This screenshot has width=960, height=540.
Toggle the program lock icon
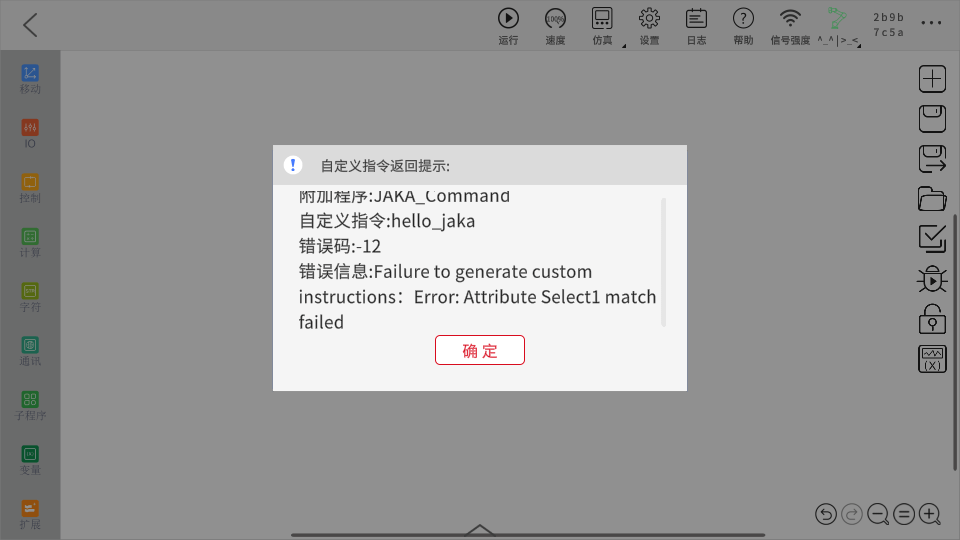click(932, 319)
